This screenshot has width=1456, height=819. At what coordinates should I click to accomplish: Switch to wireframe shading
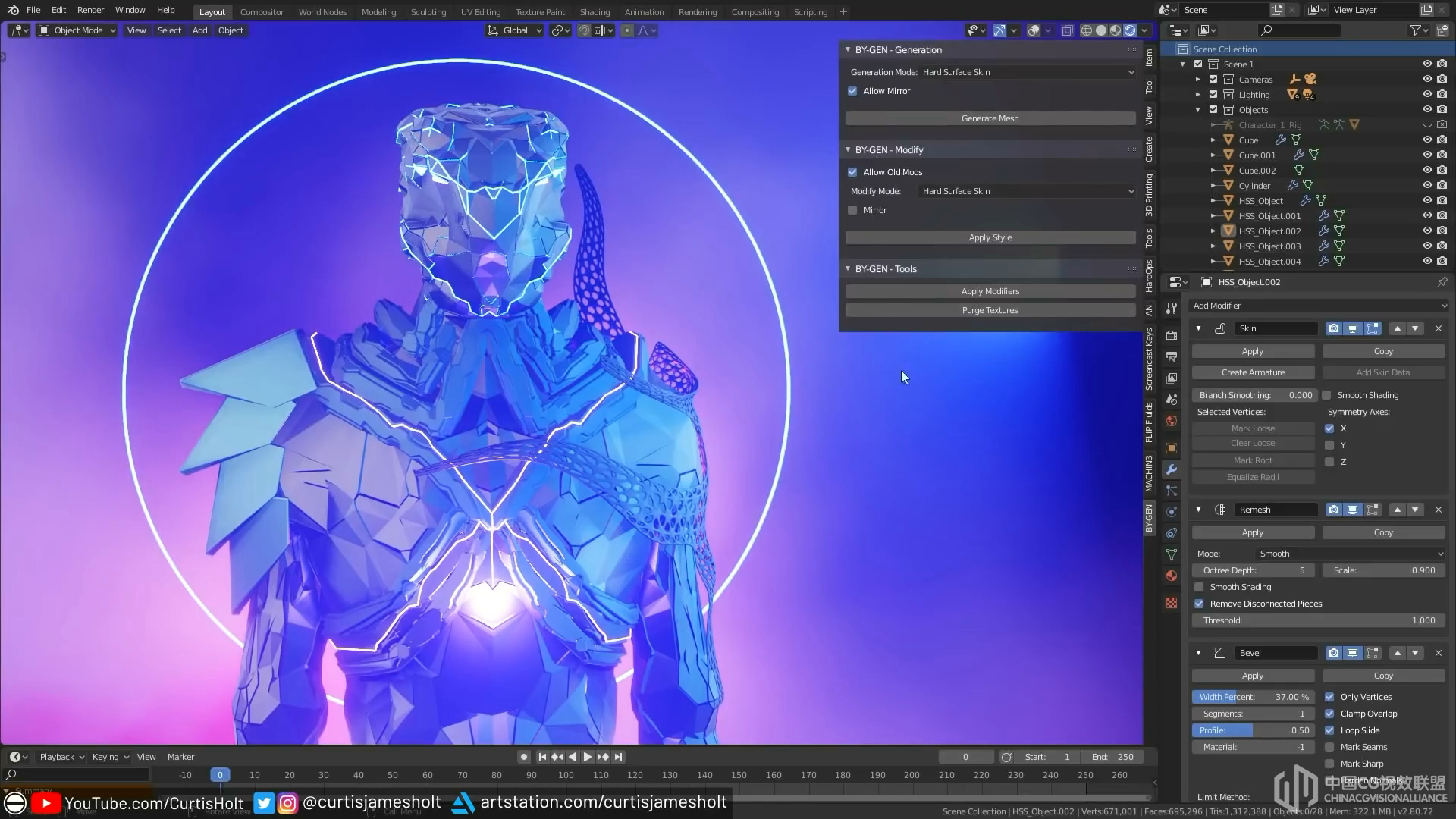coord(1087,30)
